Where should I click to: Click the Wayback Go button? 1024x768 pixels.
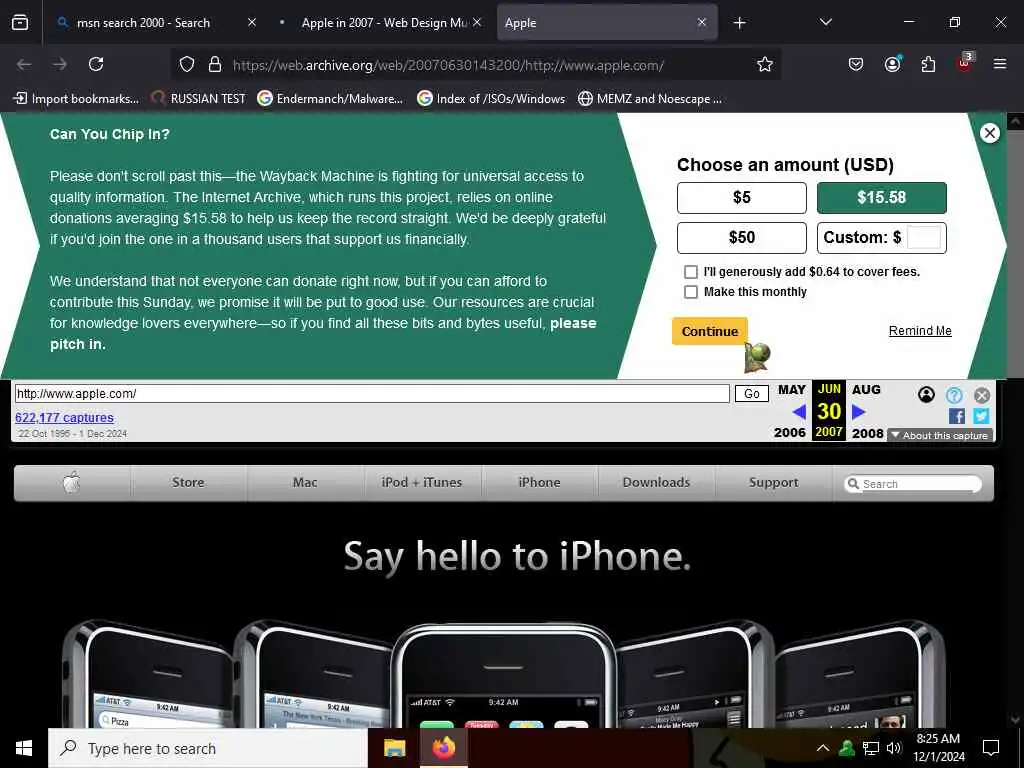[752, 394]
